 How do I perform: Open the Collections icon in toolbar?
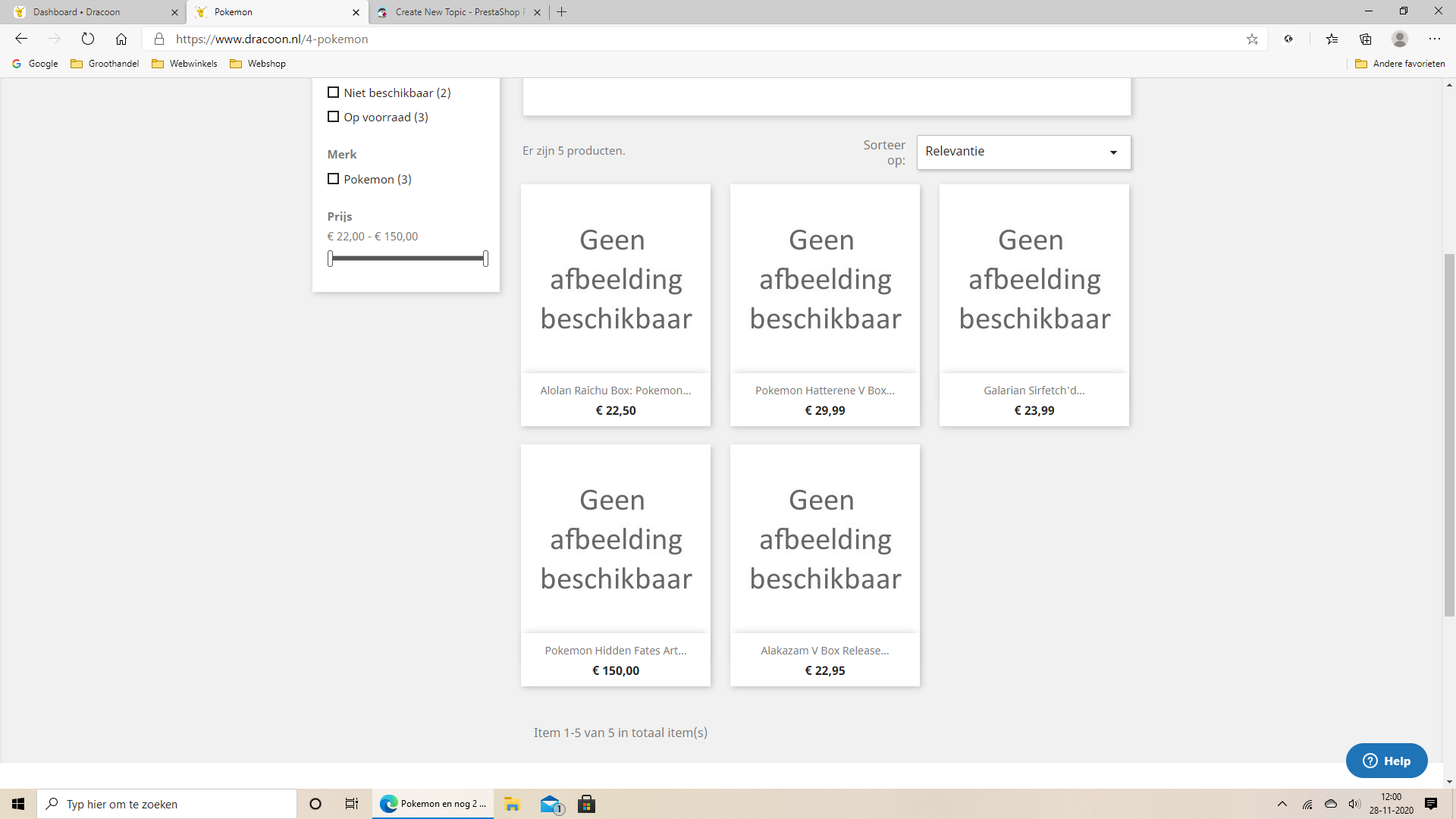pyautogui.click(x=1365, y=39)
